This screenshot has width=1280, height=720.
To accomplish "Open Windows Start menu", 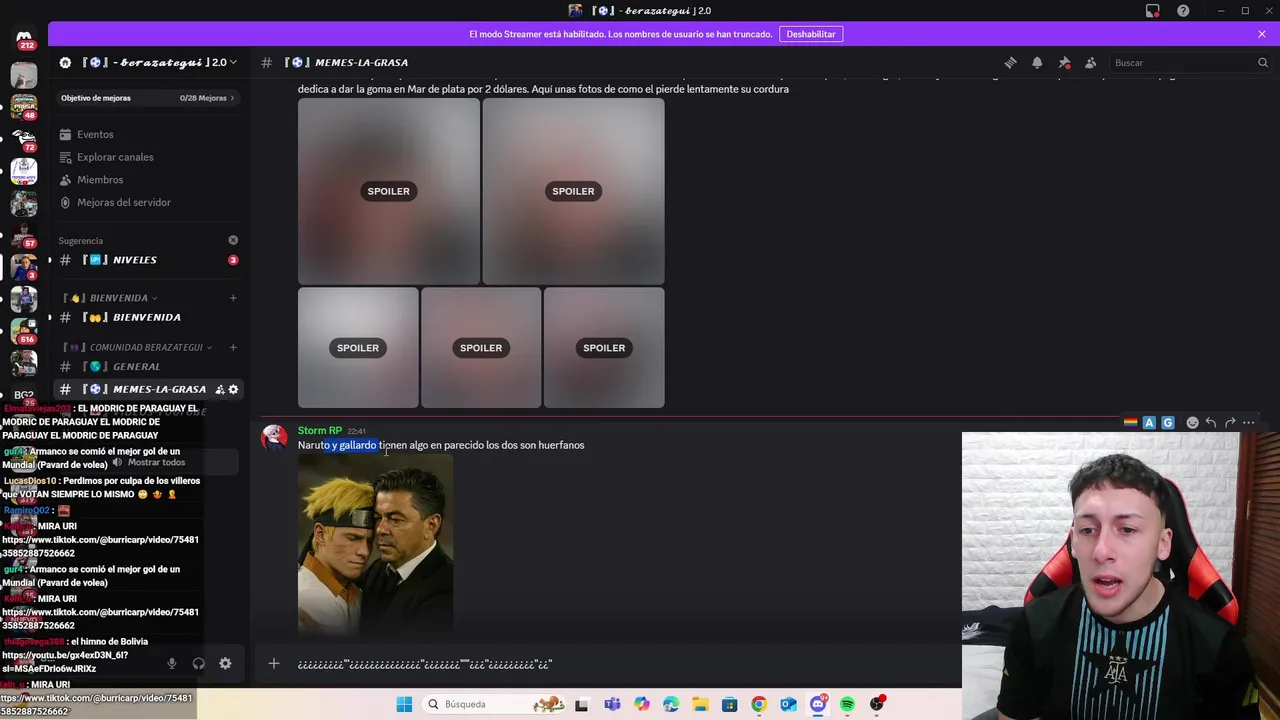I will click(404, 704).
